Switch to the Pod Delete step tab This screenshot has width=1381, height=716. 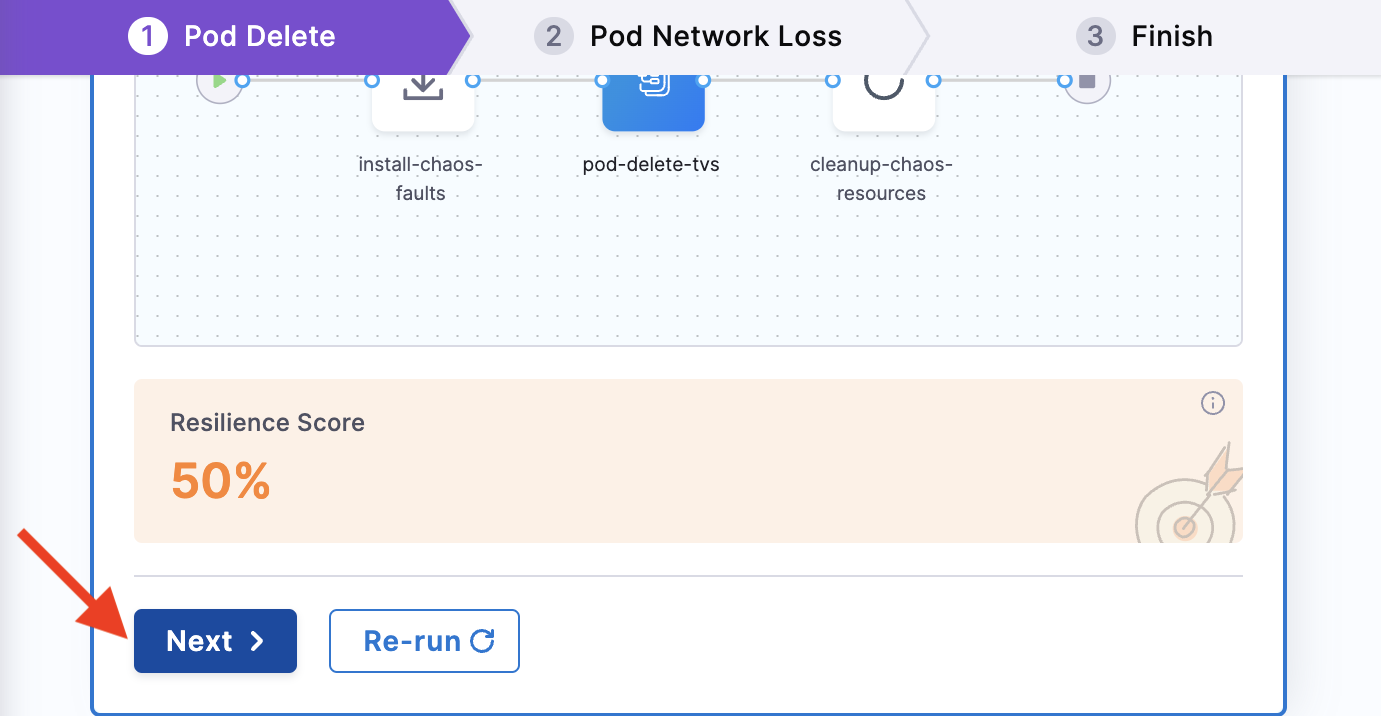click(233, 37)
